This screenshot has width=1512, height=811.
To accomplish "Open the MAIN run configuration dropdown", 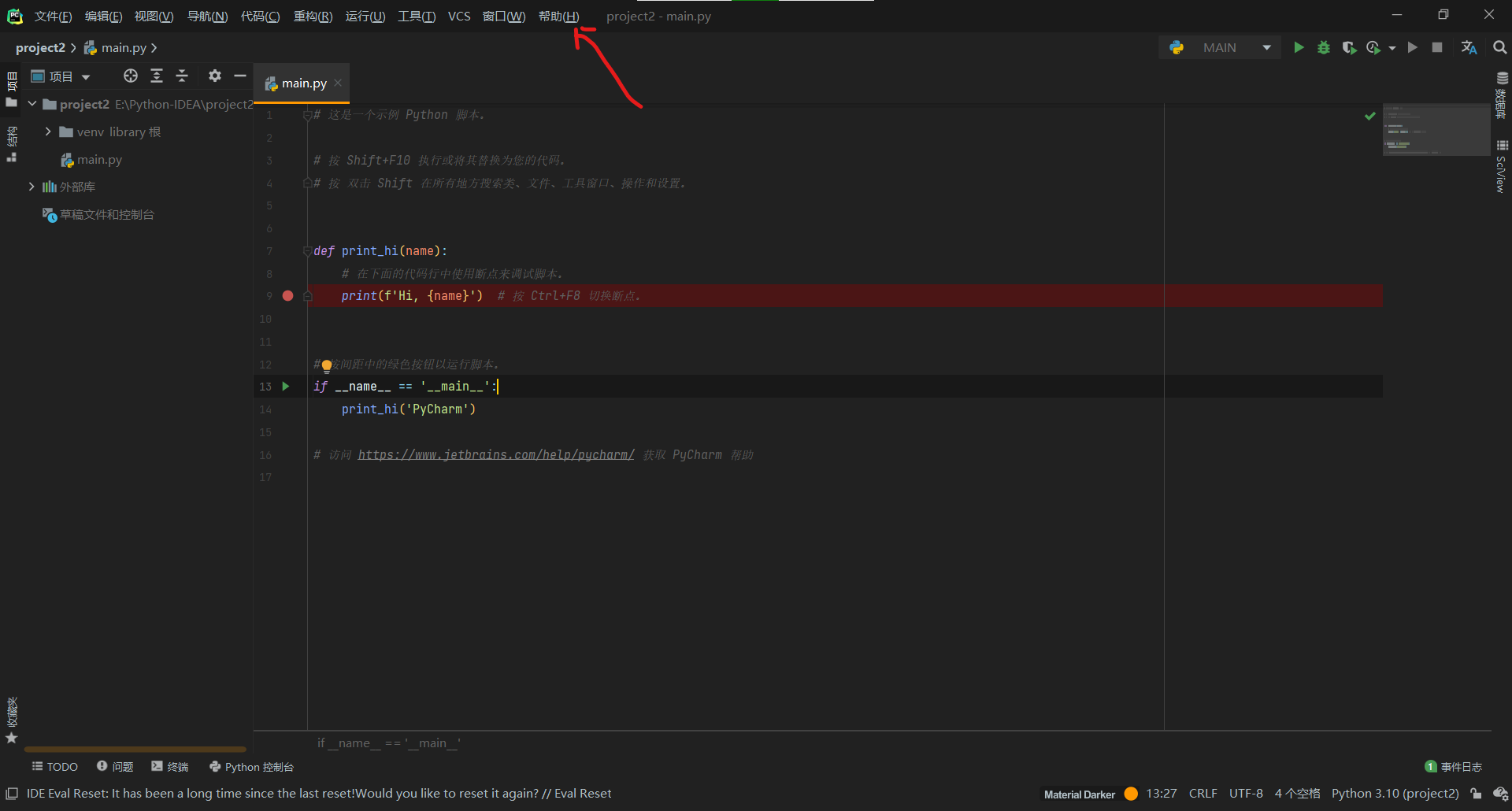I will click(1221, 48).
